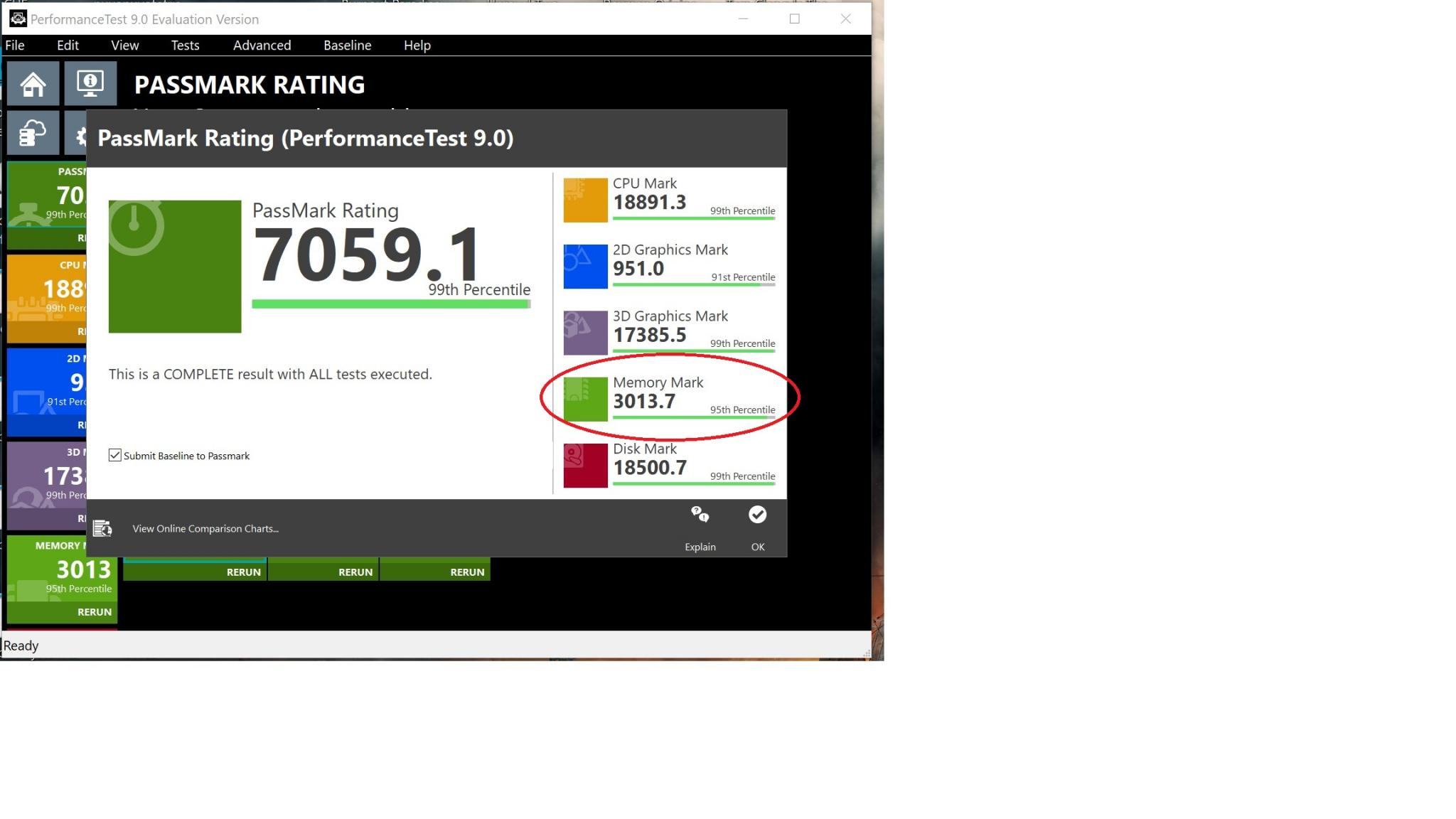Screen dimensions: 1456x819
Task: Click the Disk Mark score 18500.7
Action: [x=650, y=468]
